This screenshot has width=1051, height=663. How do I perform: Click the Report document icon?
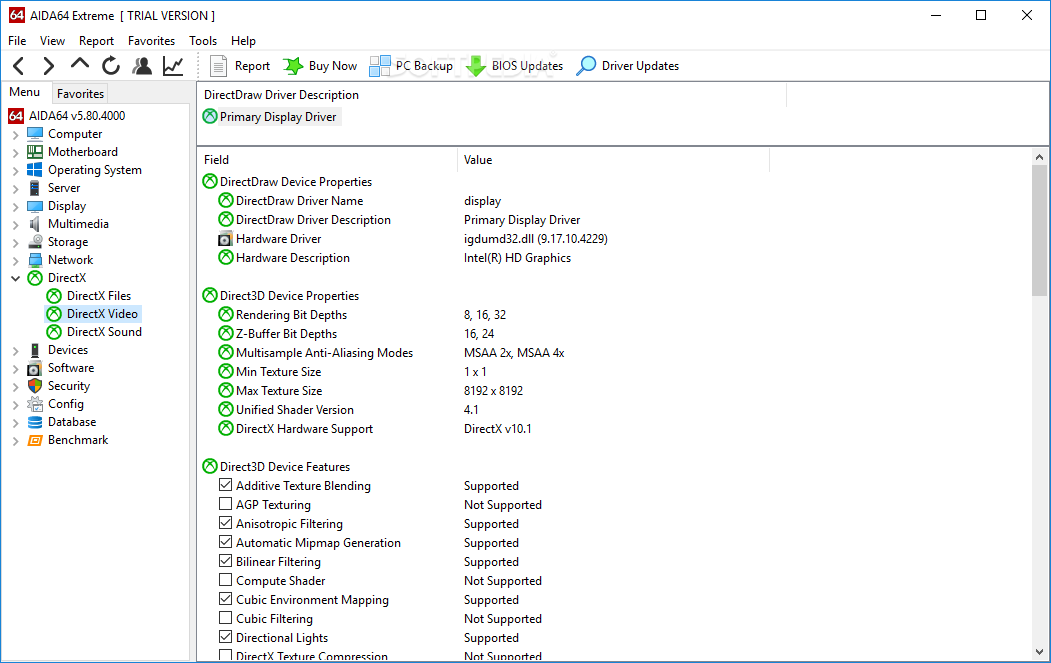219,66
